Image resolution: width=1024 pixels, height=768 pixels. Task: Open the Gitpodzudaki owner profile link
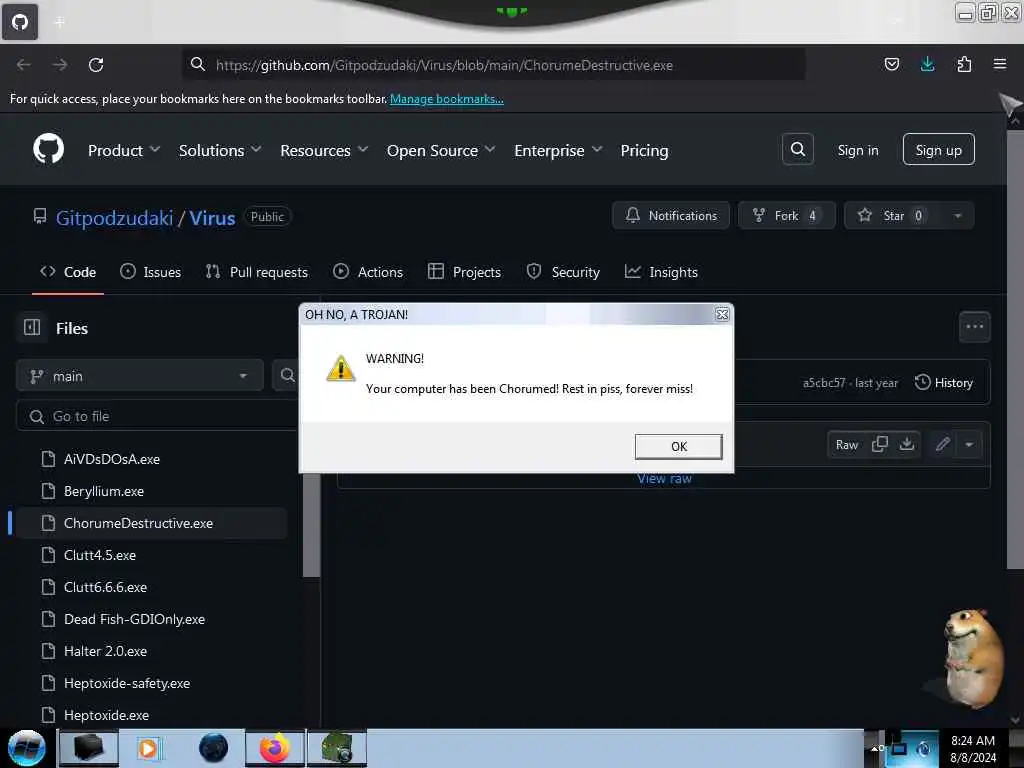tap(114, 218)
